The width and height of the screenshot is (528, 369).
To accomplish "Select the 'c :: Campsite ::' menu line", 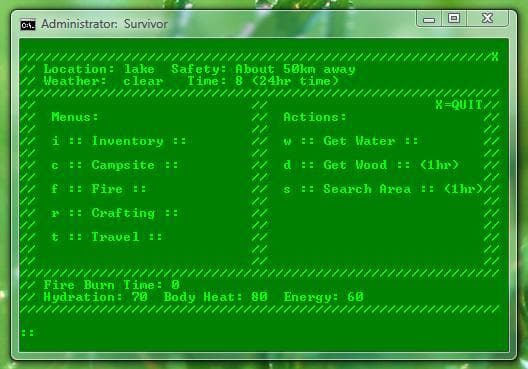I will point(115,165).
